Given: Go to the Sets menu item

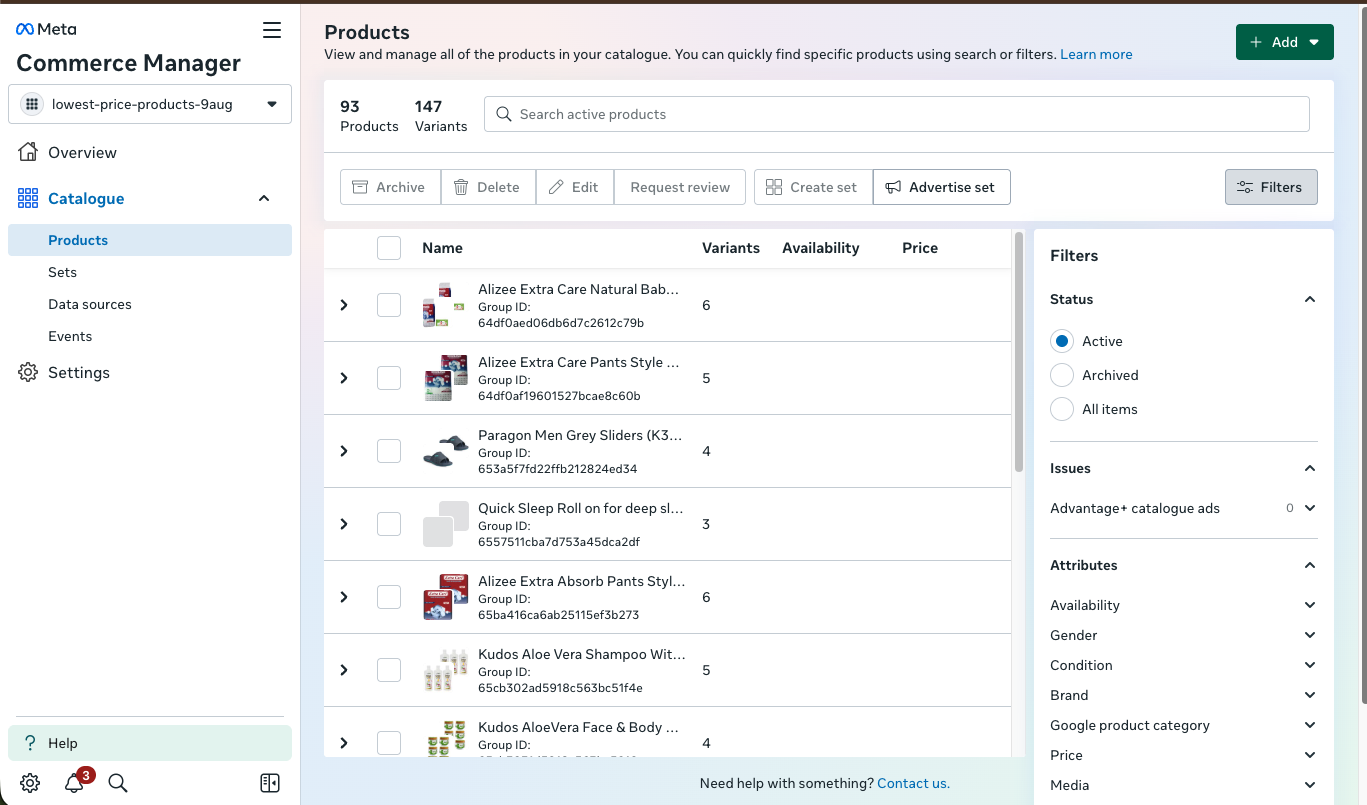Looking at the screenshot, I should (63, 272).
